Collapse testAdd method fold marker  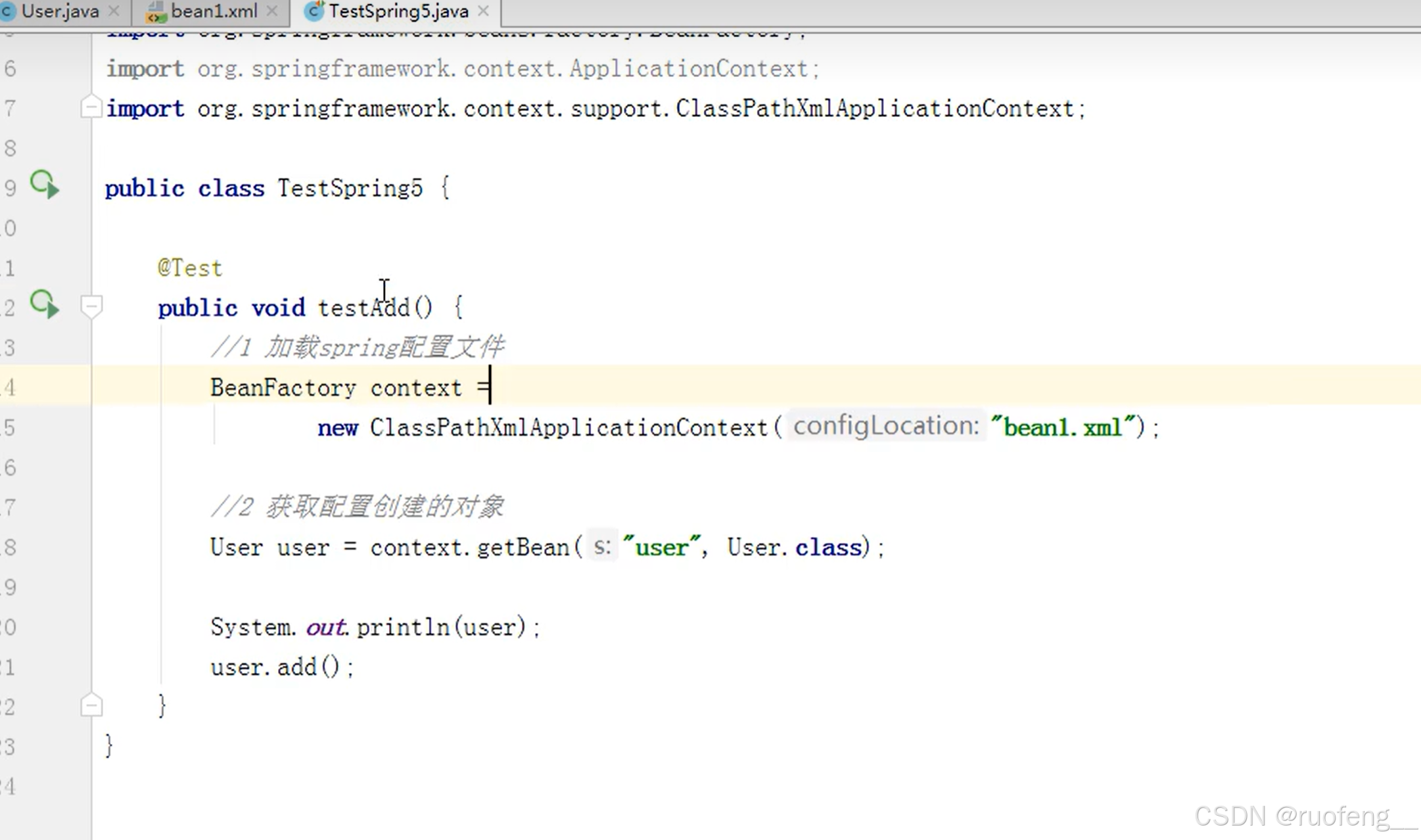pyautogui.click(x=91, y=306)
